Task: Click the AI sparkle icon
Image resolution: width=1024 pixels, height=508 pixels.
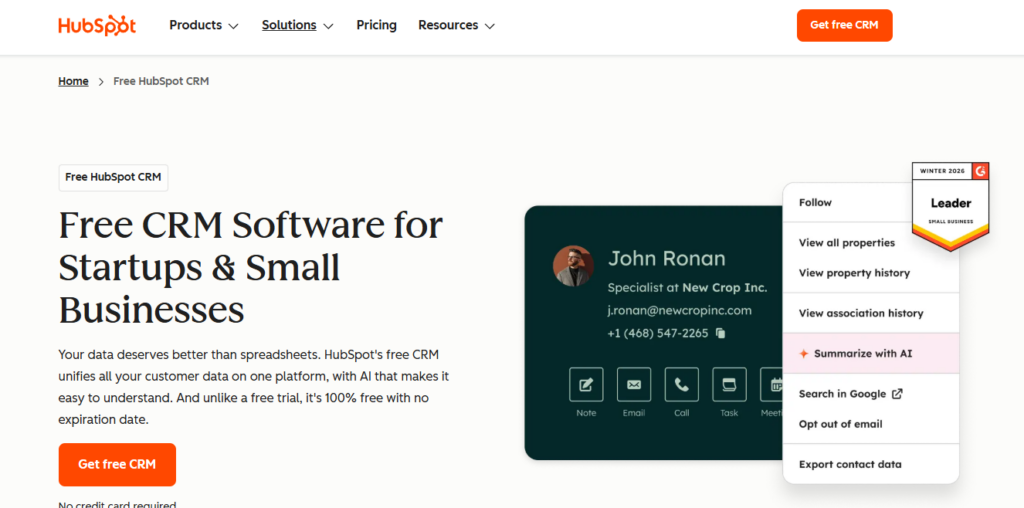Action: point(804,354)
